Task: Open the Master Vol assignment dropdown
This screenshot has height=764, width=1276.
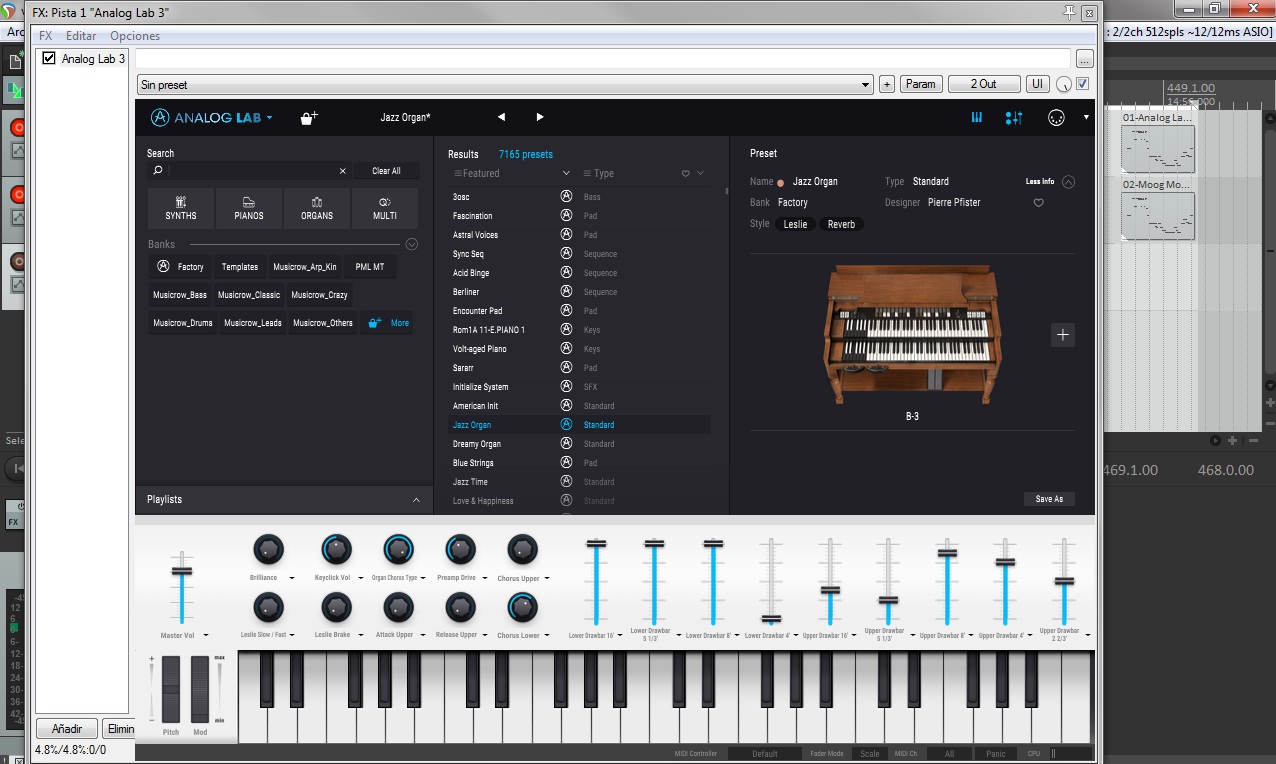Action: click(206, 635)
